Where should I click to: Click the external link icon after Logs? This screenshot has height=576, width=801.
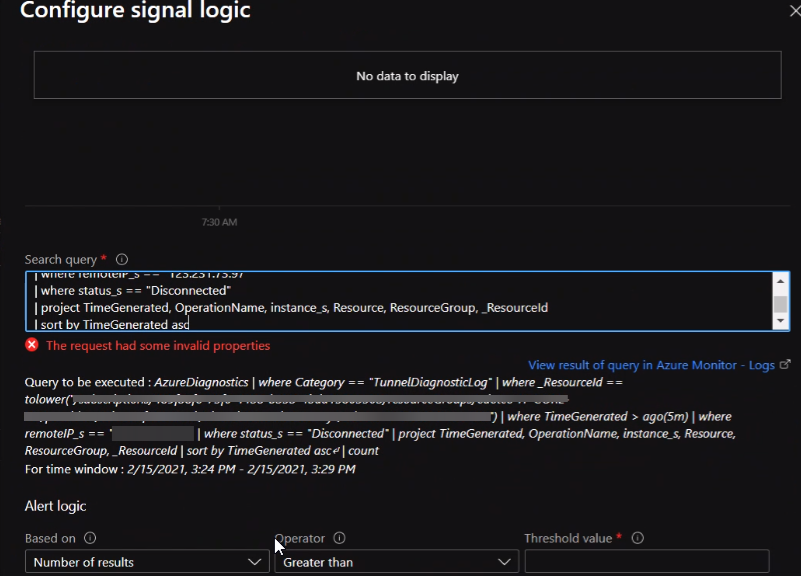coord(785,364)
